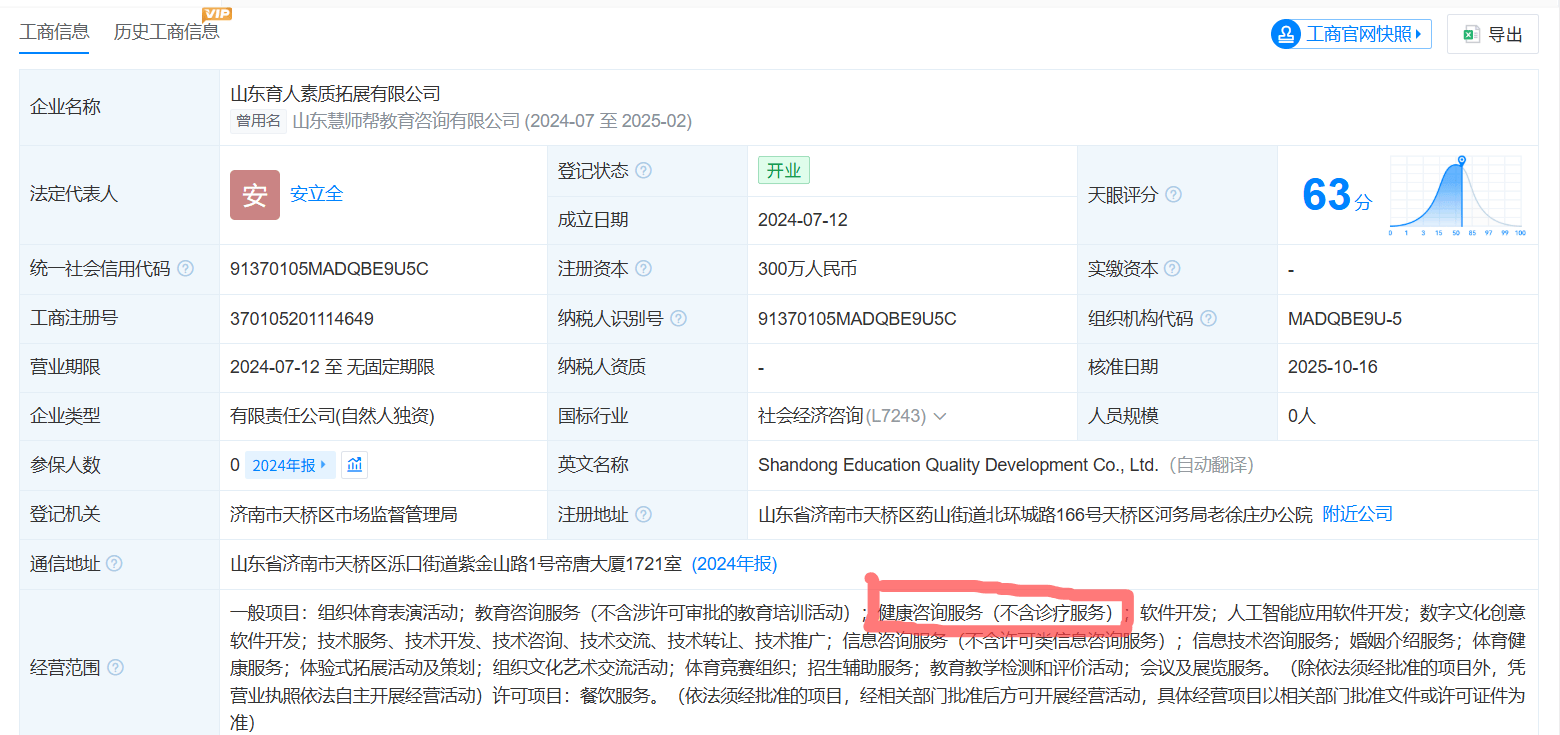The height and width of the screenshot is (735, 1560).
Task: Click the 安 avatar of legal representative
Action: tap(254, 195)
